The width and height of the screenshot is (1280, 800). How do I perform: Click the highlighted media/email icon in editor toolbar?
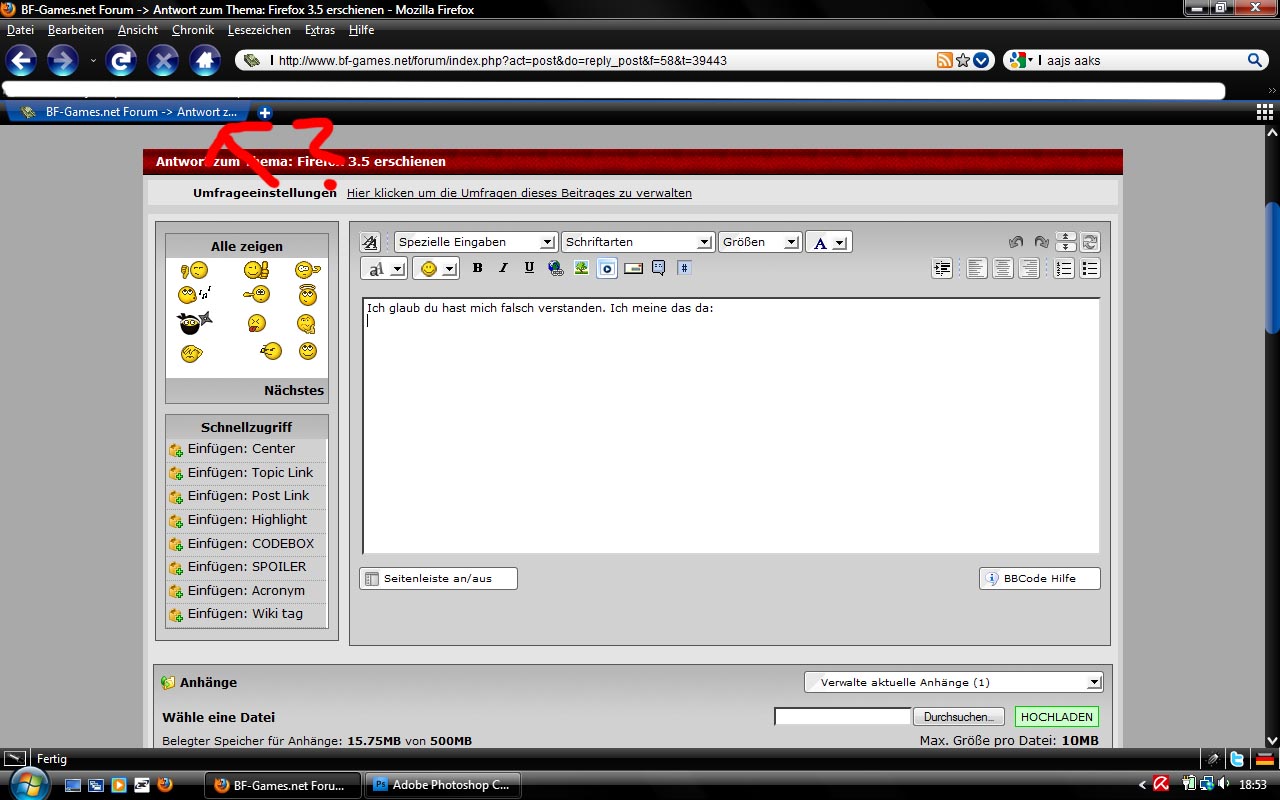coord(607,268)
